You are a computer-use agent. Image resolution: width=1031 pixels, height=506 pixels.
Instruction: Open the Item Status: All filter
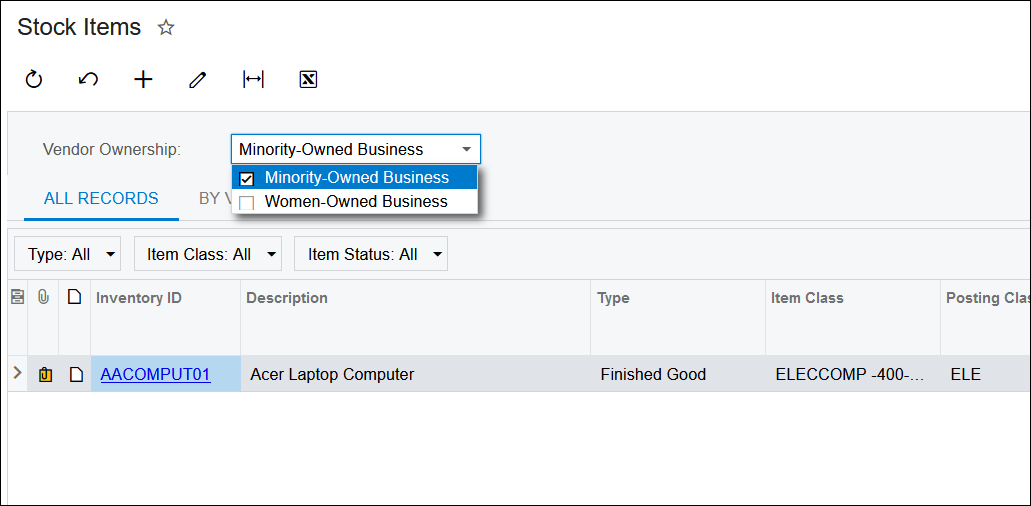click(x=370, y=254)
